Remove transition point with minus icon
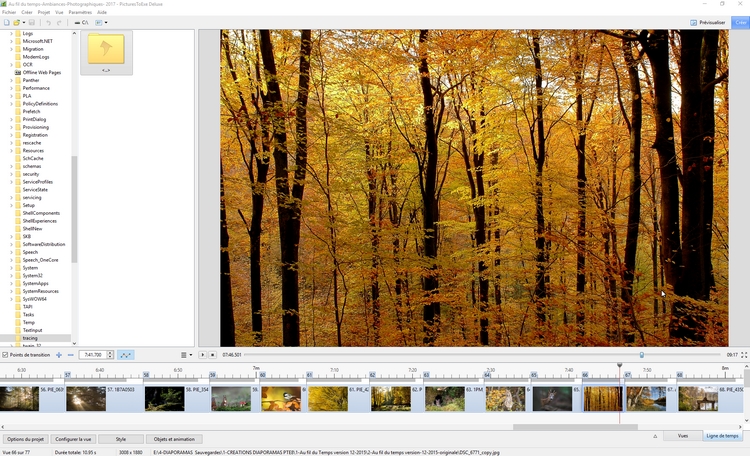This screenshot has height=456, width=750. (70, 355)
